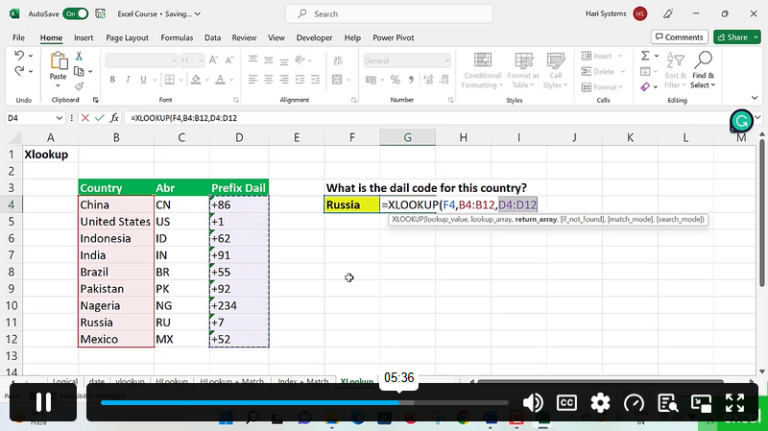
Task: Toggle Bold formatting
Action: (112, 79)
